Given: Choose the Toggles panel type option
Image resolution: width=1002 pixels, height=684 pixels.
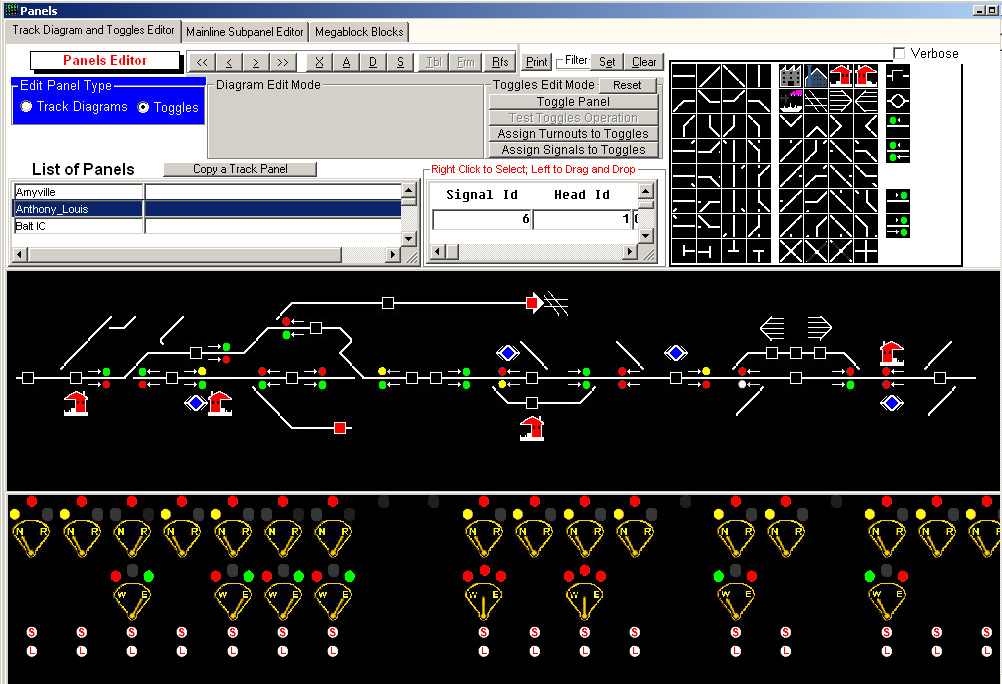Looking at the screenshot, I should [x=144, y=107].
